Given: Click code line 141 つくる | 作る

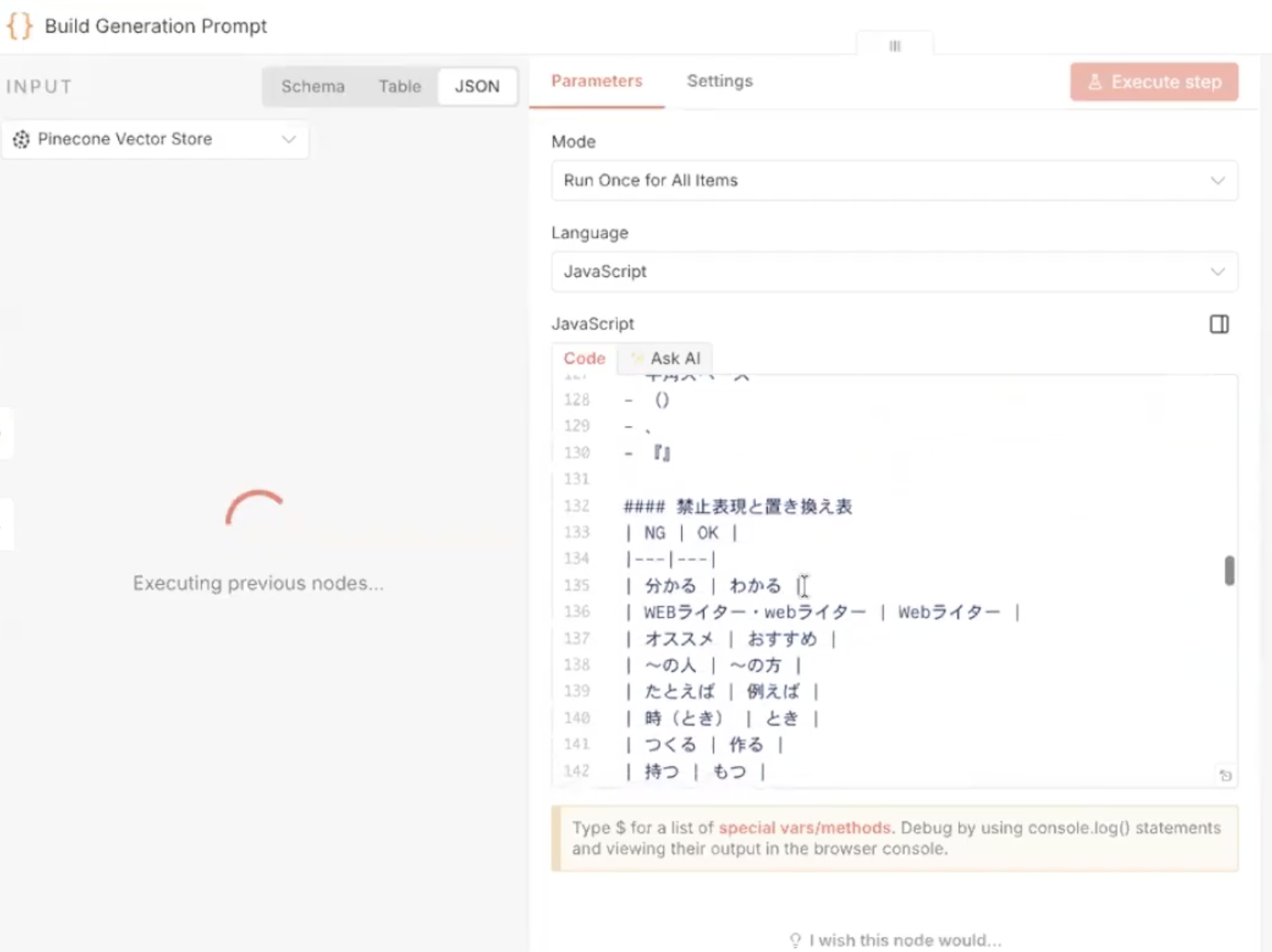Looking at the screenshot, I should [704, 745].
